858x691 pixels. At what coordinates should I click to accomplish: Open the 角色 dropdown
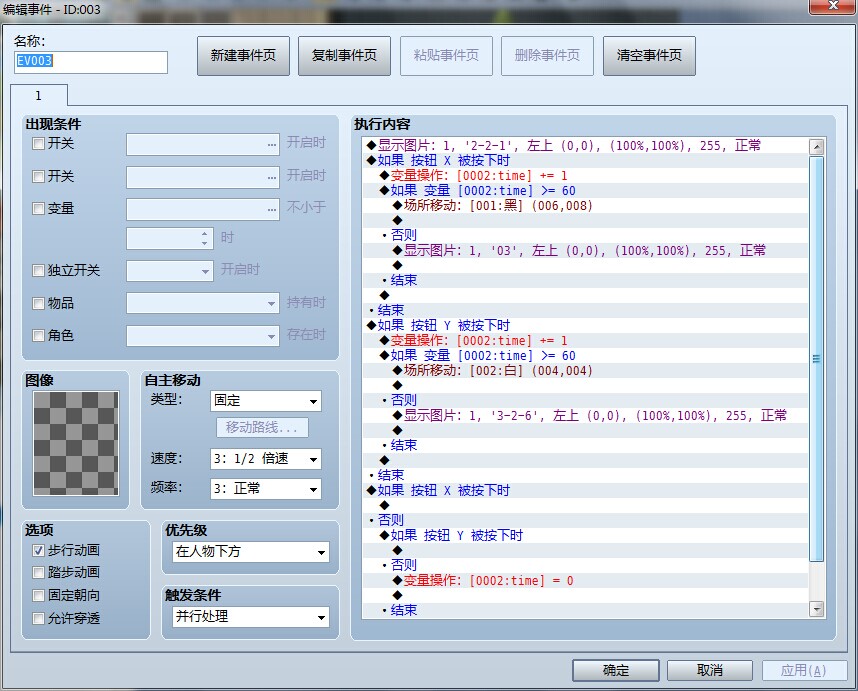coord(203,335)
